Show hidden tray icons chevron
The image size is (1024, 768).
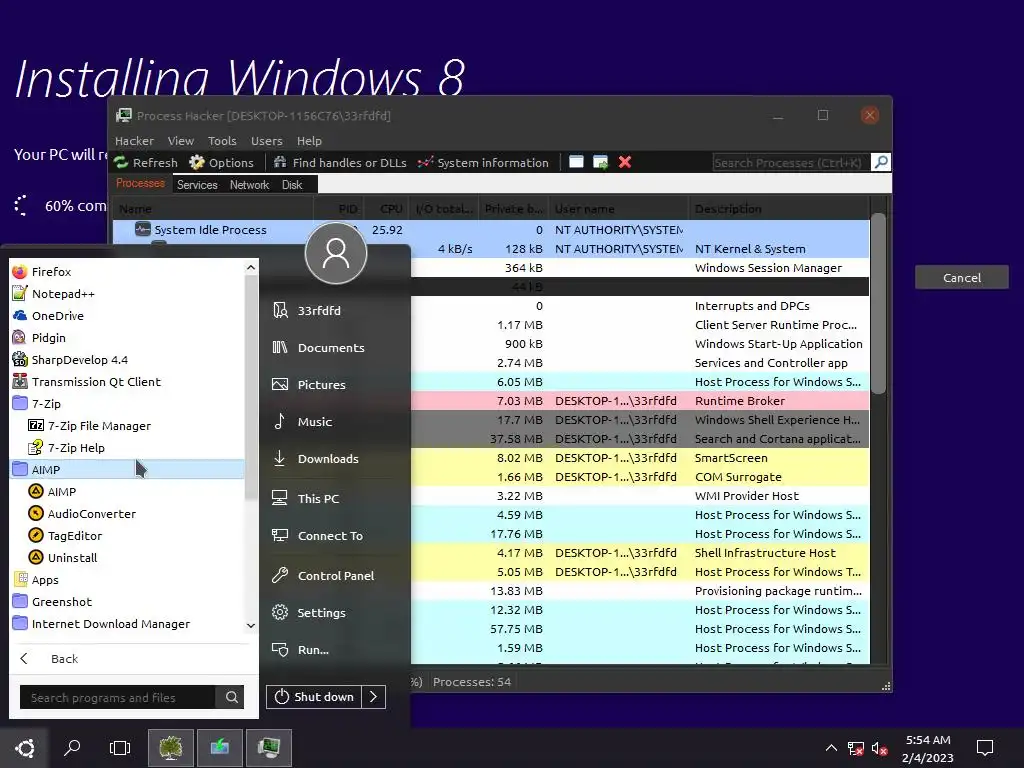click(x=831, y=748)
